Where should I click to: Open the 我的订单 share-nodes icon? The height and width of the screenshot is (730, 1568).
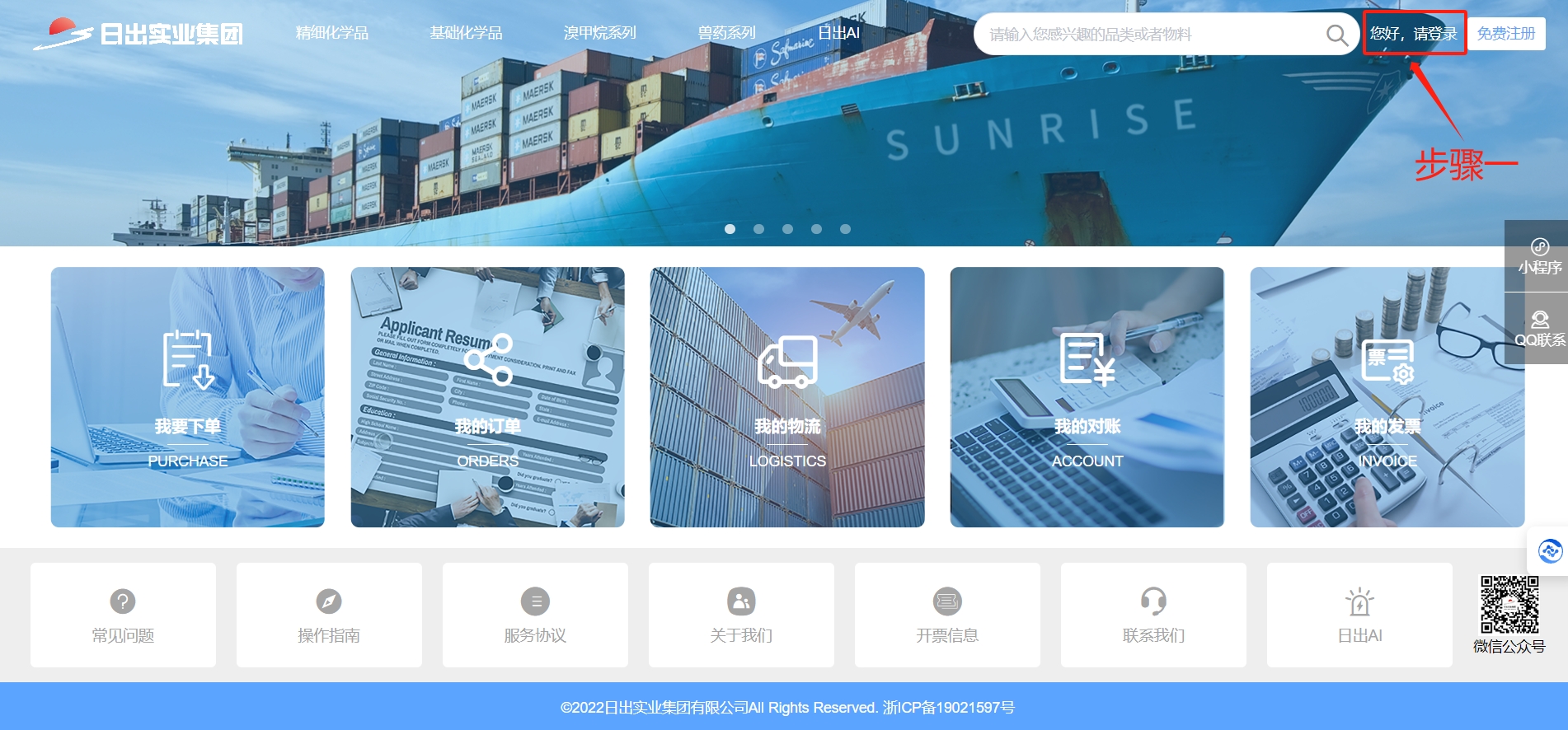coord(488,359)
